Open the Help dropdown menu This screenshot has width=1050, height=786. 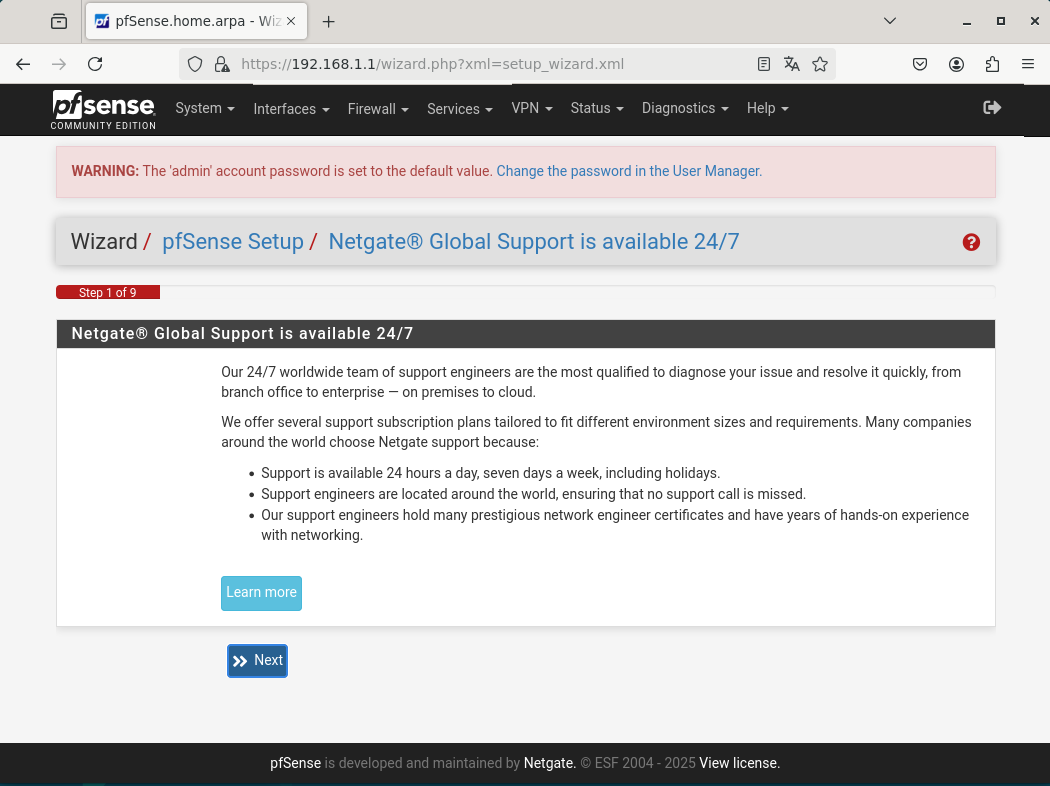767,108
